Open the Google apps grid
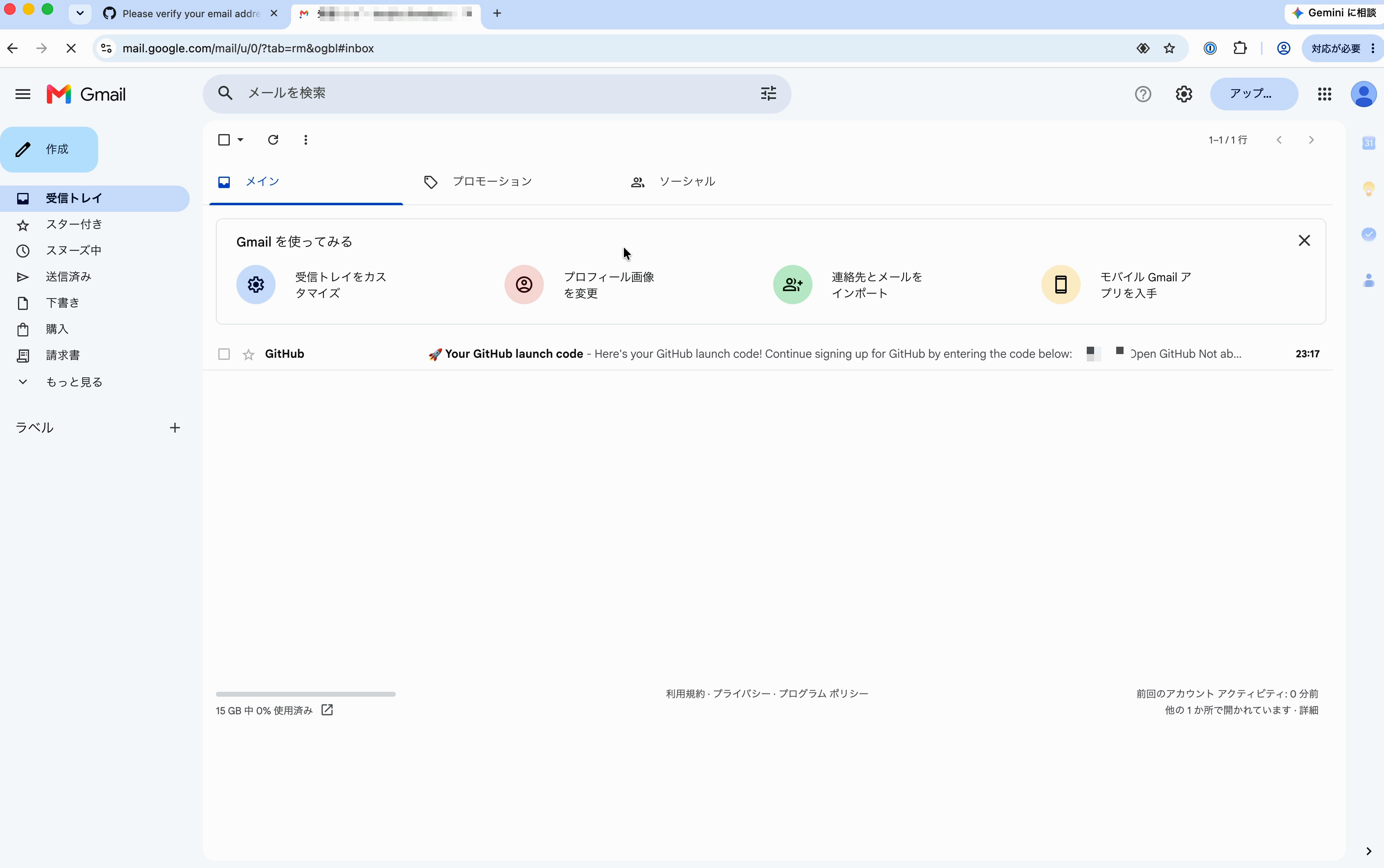Image resolution: width=1384 pixels, height=868 pixels. coord(1324,94)
